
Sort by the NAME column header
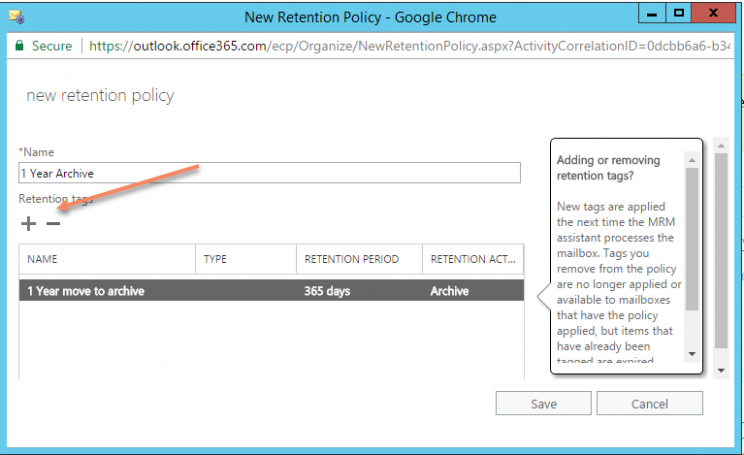tap(107, 259)
